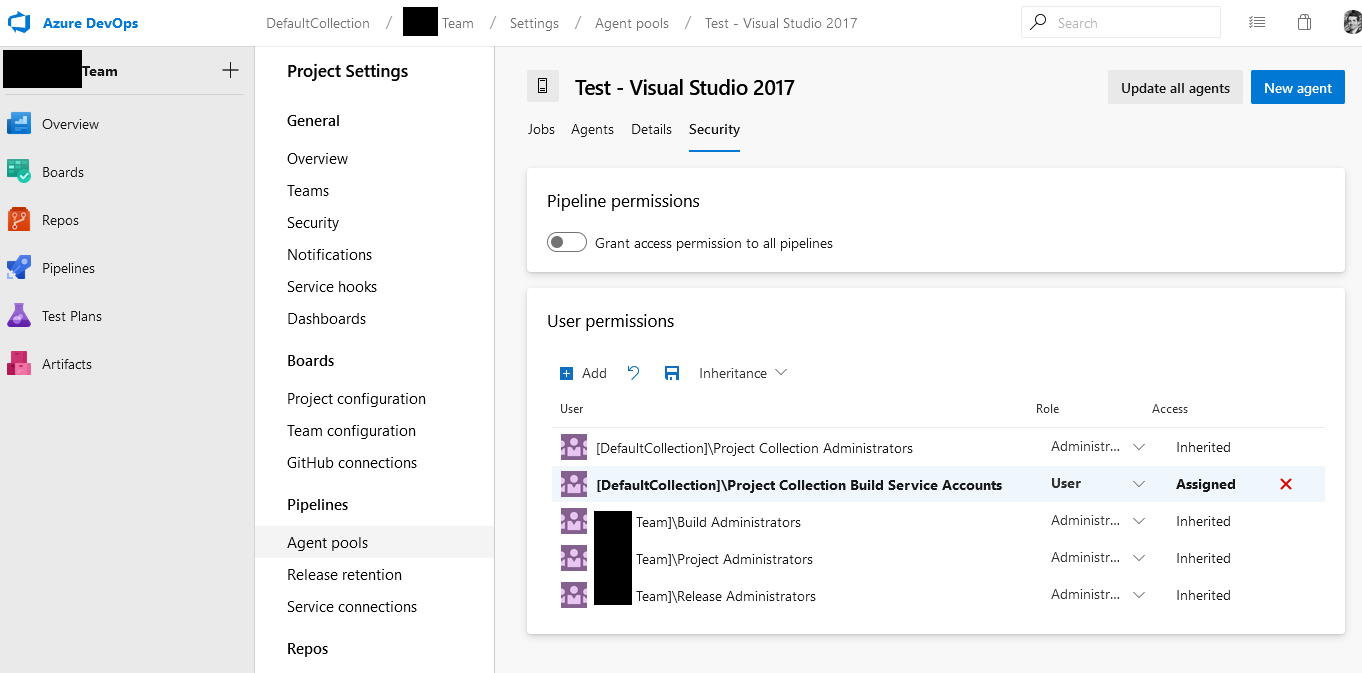Screen dimensions: 1362x673
Task: Open the Boards icon in sidebar
Action: (x=20, y=172)
